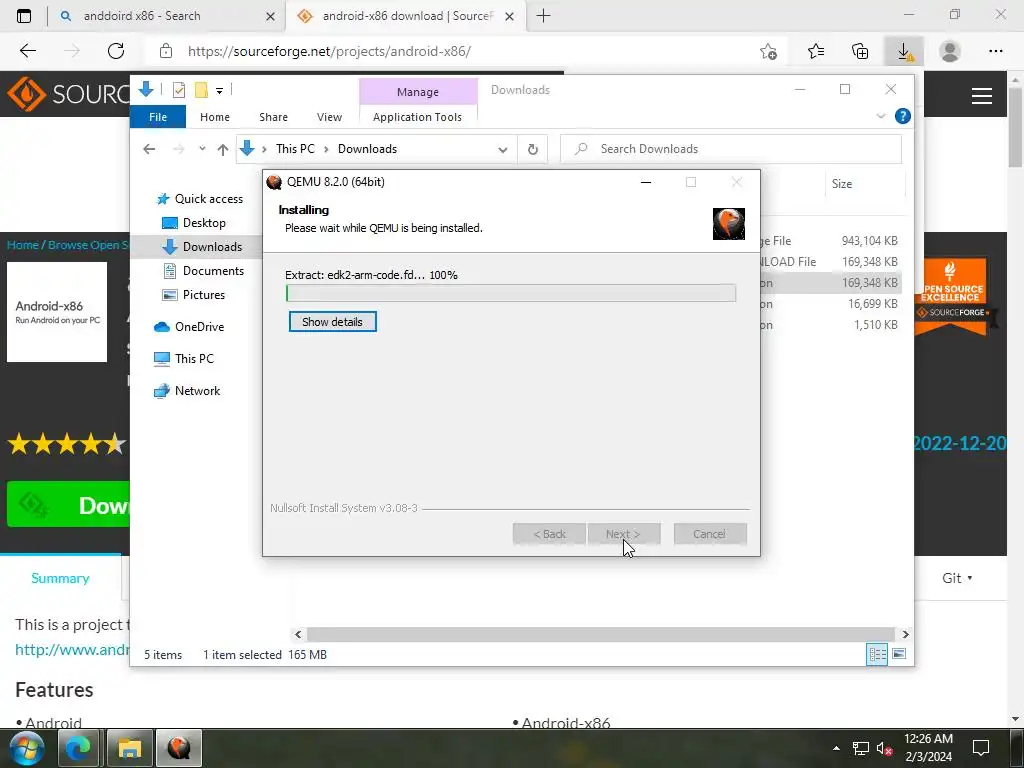Image resolution: width=1024 pixels, height=768 pixels.
Task: Open QEMU installer taskbar icon
Action: click(179, 748)
